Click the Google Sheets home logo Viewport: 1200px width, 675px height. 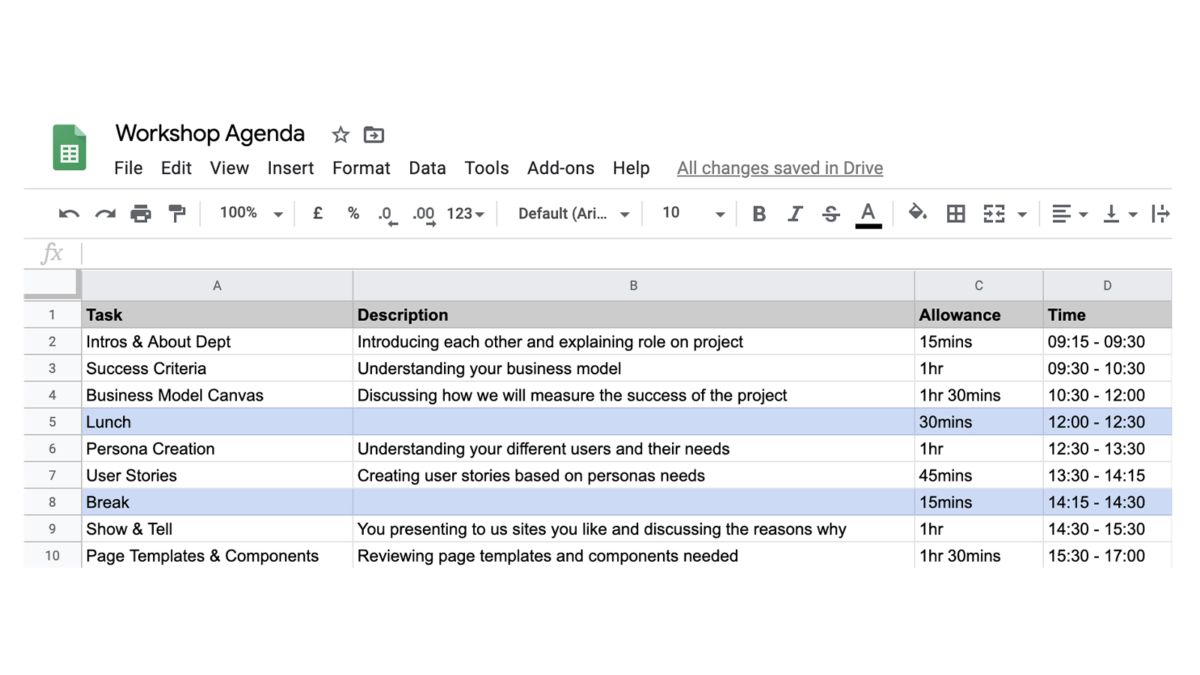[69, 148]
